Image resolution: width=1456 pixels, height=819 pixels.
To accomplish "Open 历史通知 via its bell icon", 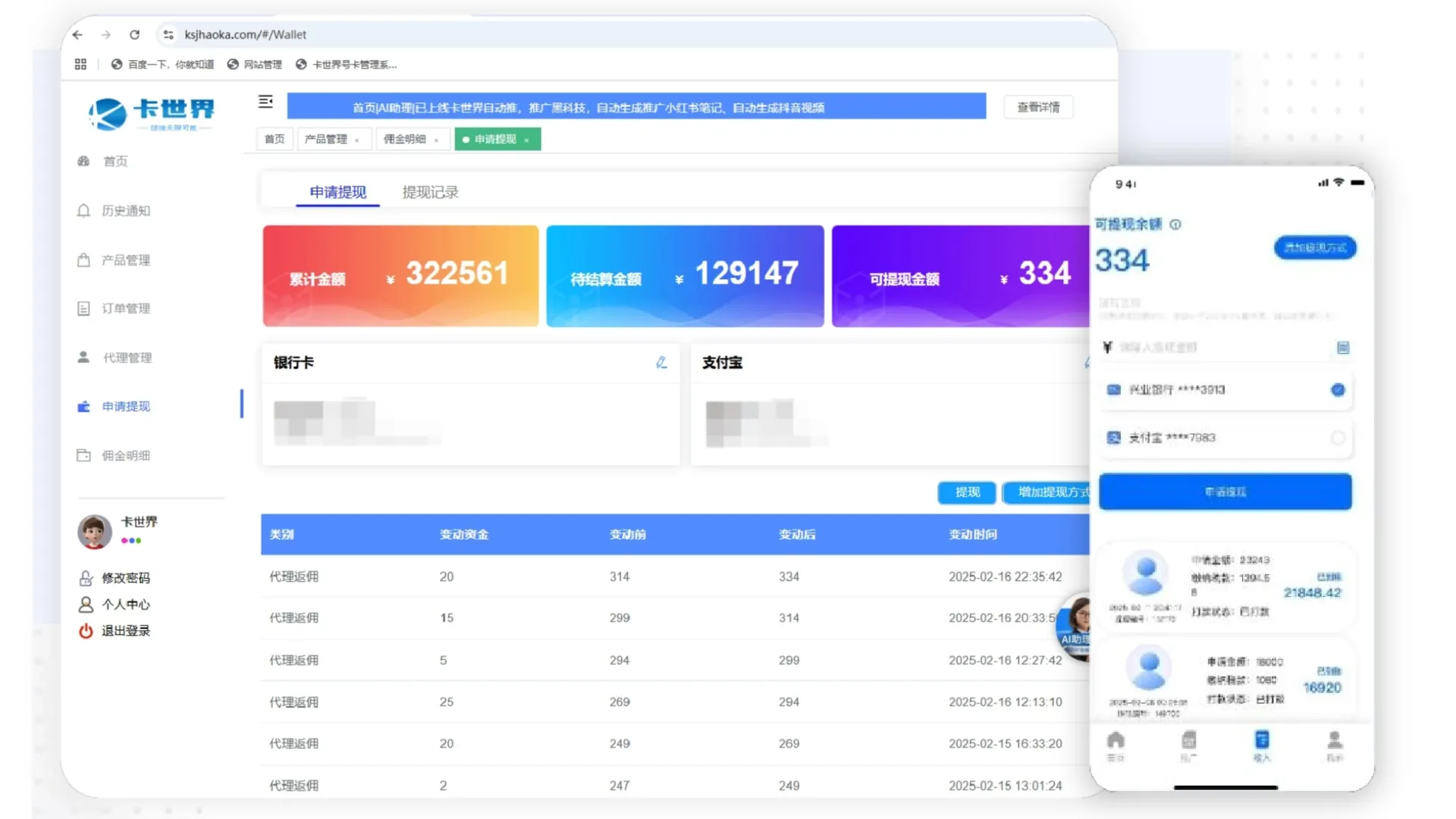I will 83,211.
